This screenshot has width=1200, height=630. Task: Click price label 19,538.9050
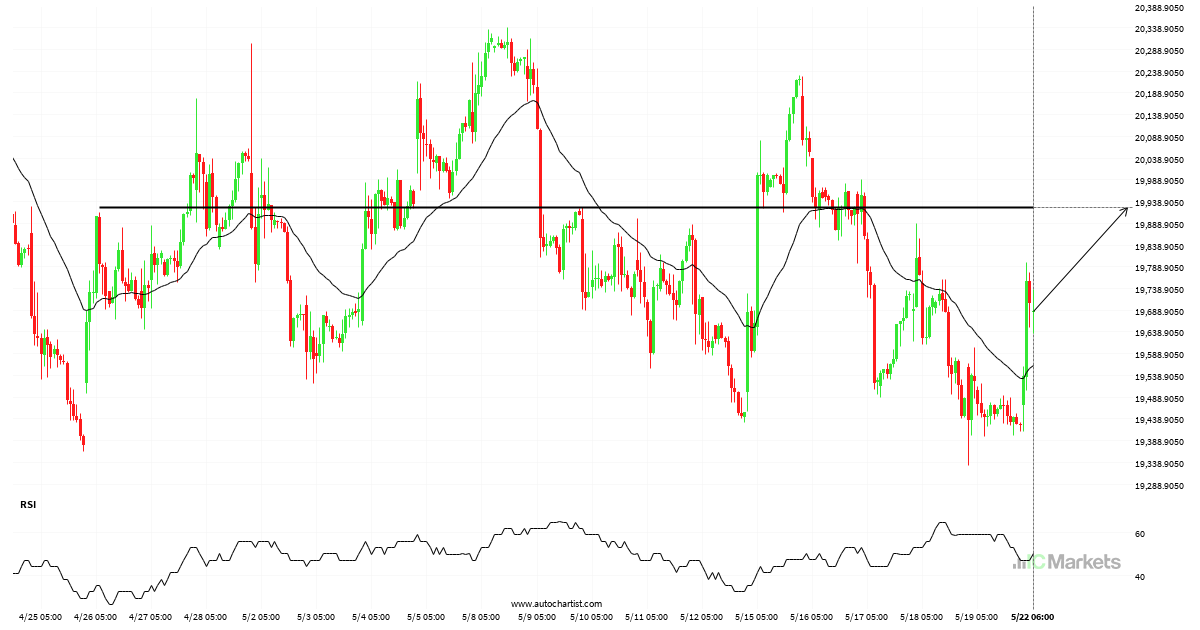pyautogui.click(x=1161, y=377)
